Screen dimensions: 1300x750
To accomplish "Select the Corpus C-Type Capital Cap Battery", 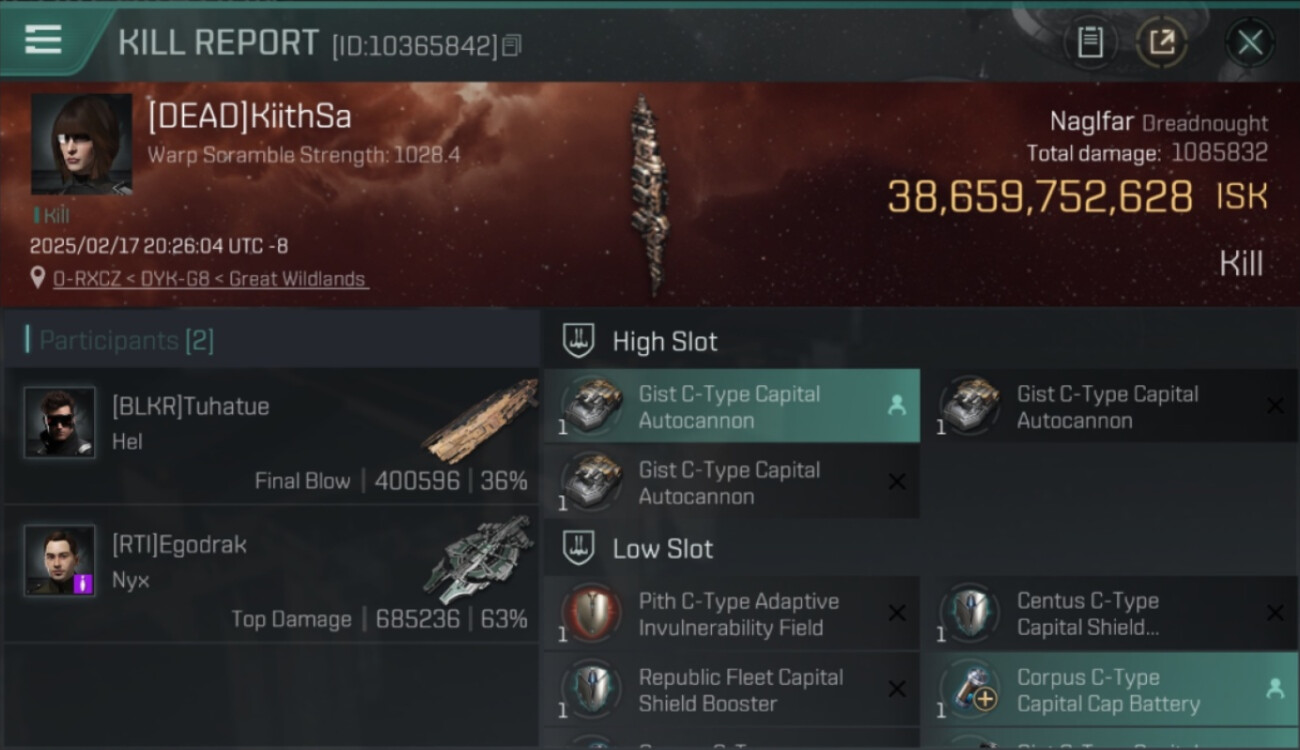I will [1110, 689].
